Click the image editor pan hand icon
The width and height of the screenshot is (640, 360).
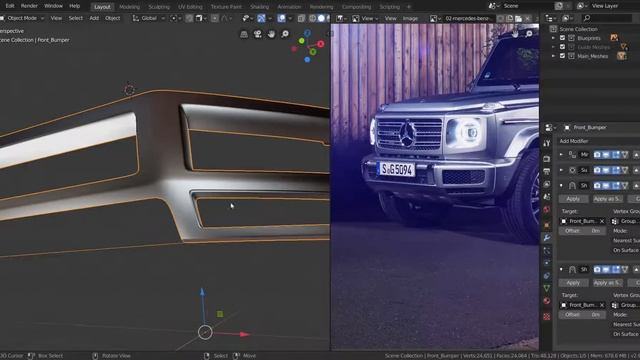point(515,34)
